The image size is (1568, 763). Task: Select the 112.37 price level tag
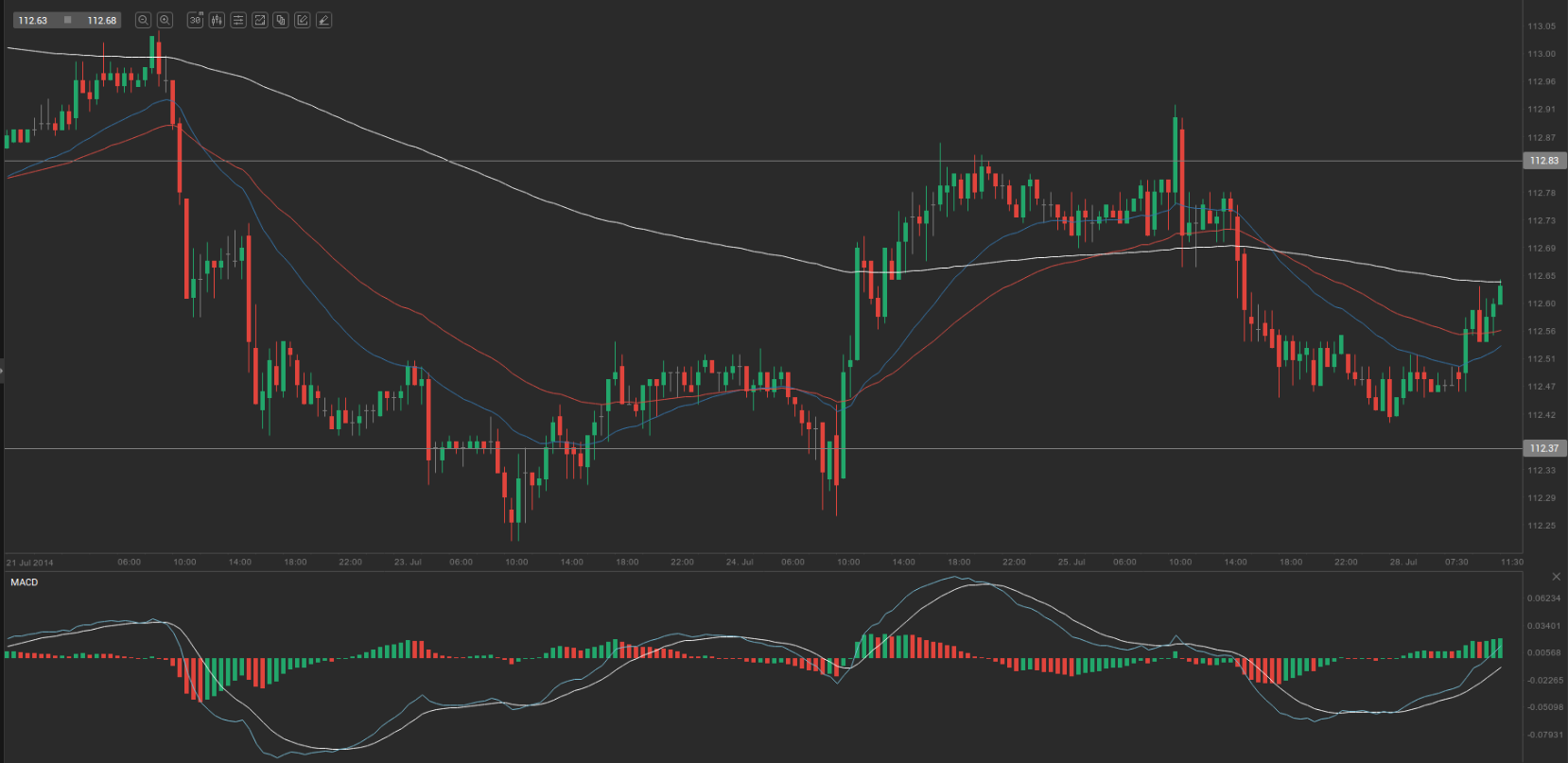click(x=1543, y=448)
